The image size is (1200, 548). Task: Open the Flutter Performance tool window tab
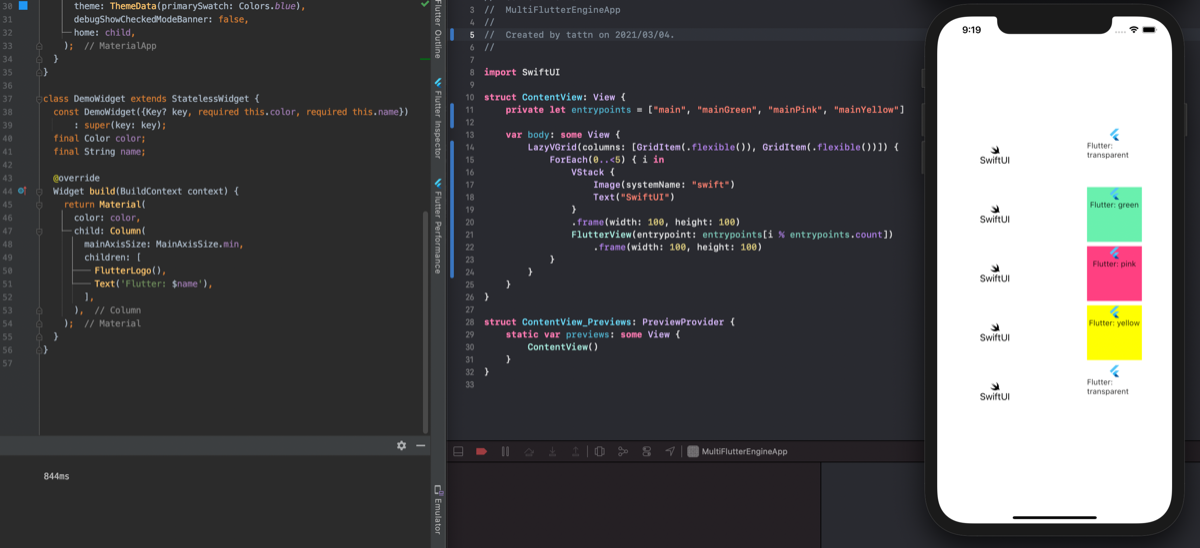click(x=438, y=226)
